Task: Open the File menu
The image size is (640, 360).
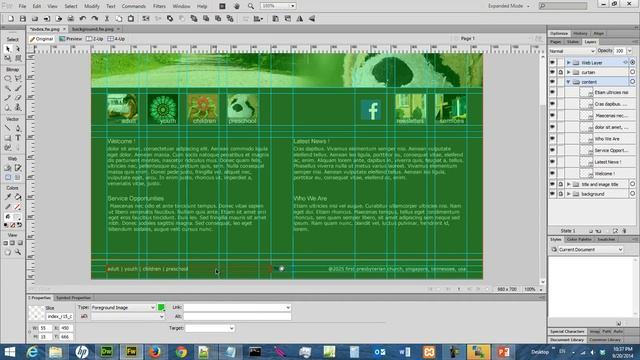Action: click(x=22, y=6)
